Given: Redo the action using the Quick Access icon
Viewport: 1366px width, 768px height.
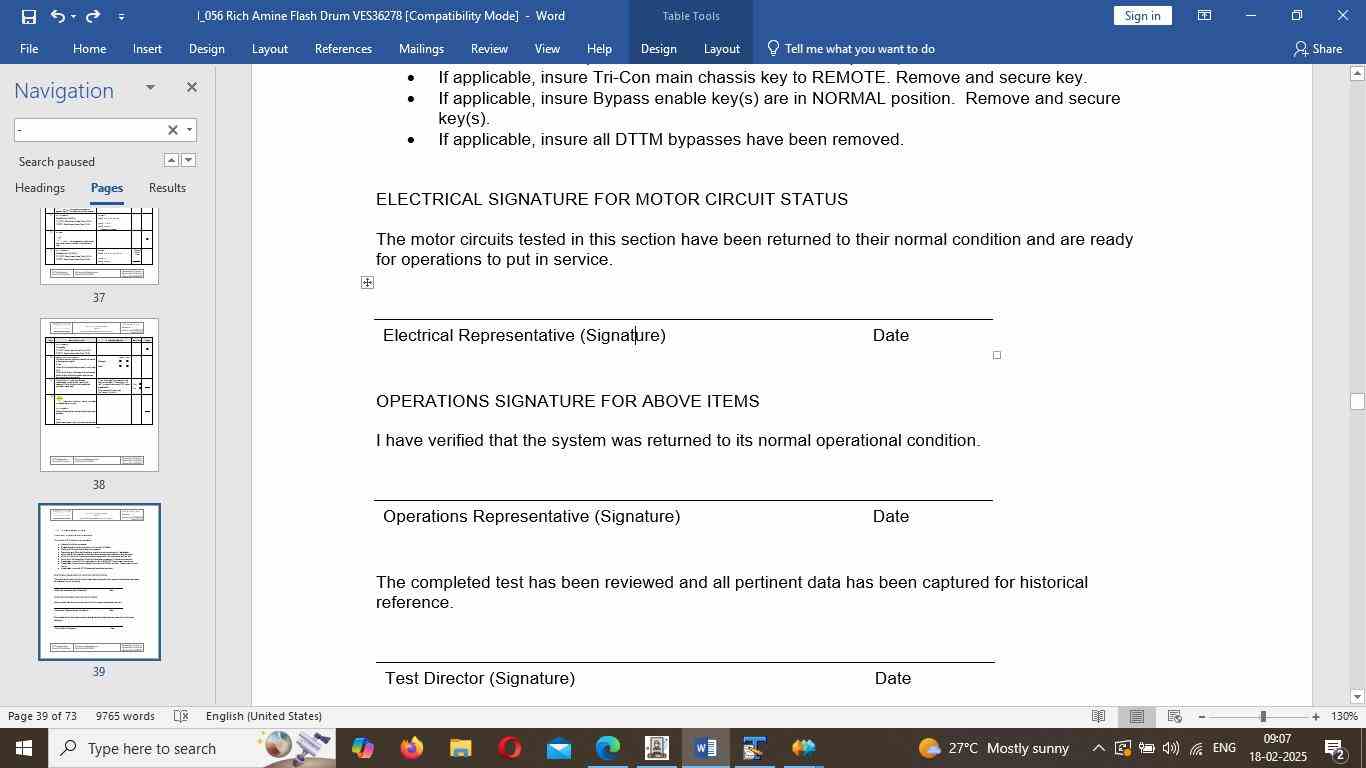Looking at the screenshot, I should coord(93,16).
